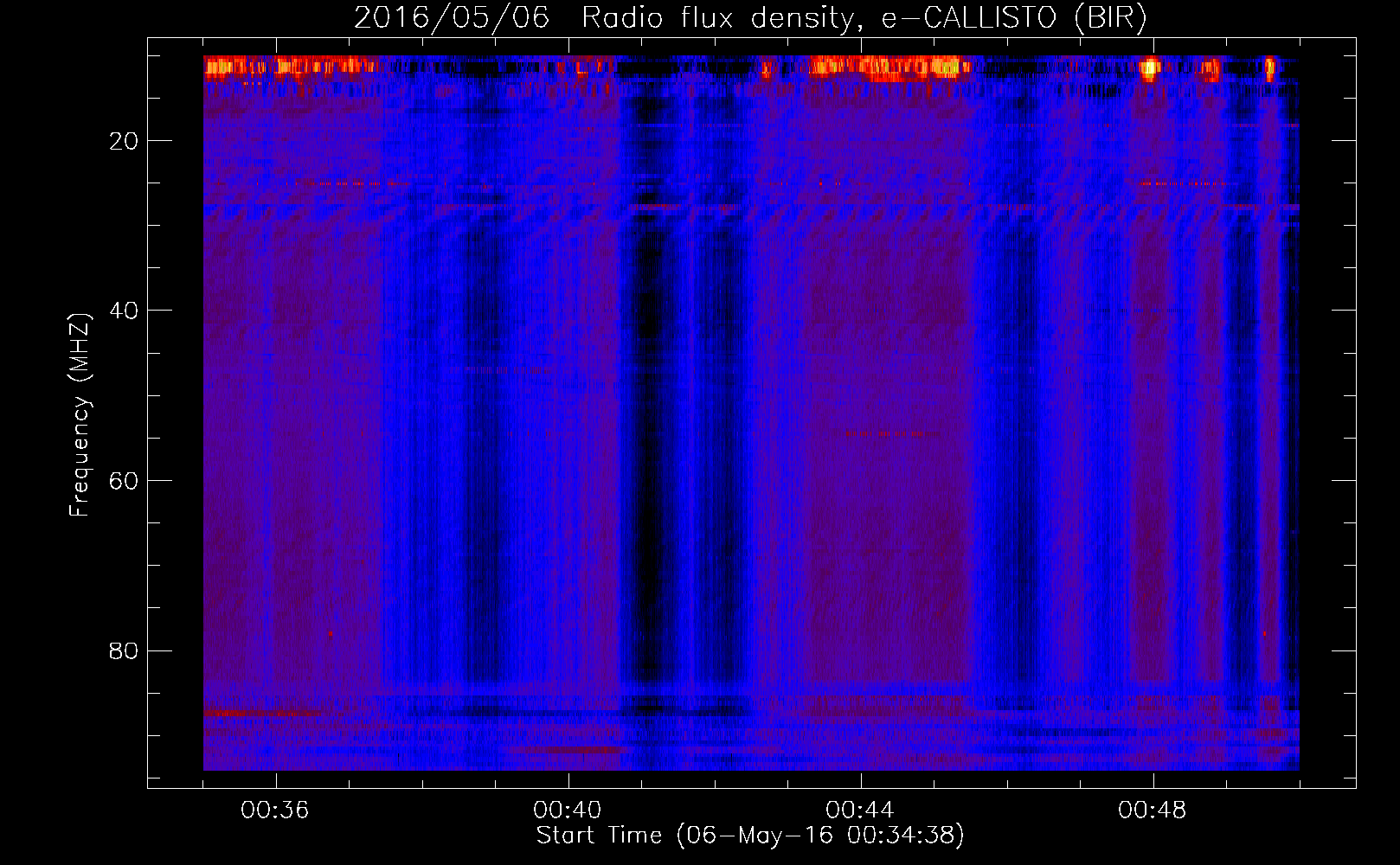Click the '40' frequency tick label

(x=124, y=311)
